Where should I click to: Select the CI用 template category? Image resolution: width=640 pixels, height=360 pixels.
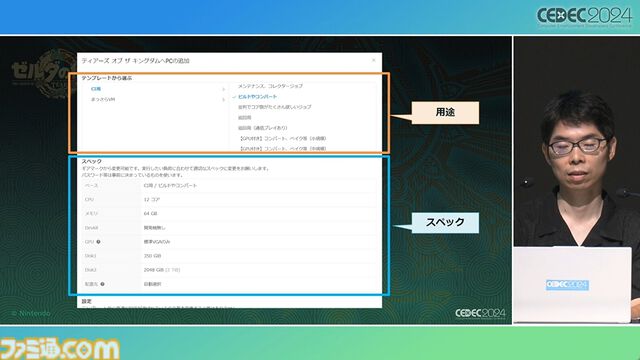(96, 89)
